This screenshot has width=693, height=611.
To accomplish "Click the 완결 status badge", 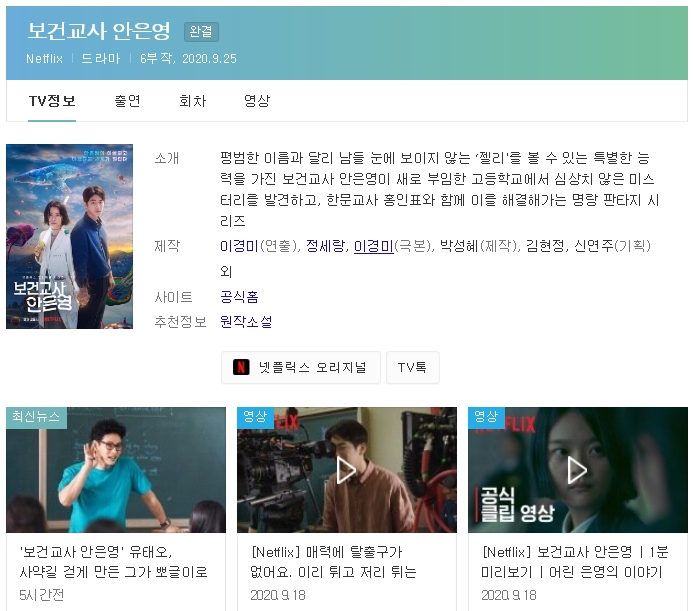I will 201,32.
